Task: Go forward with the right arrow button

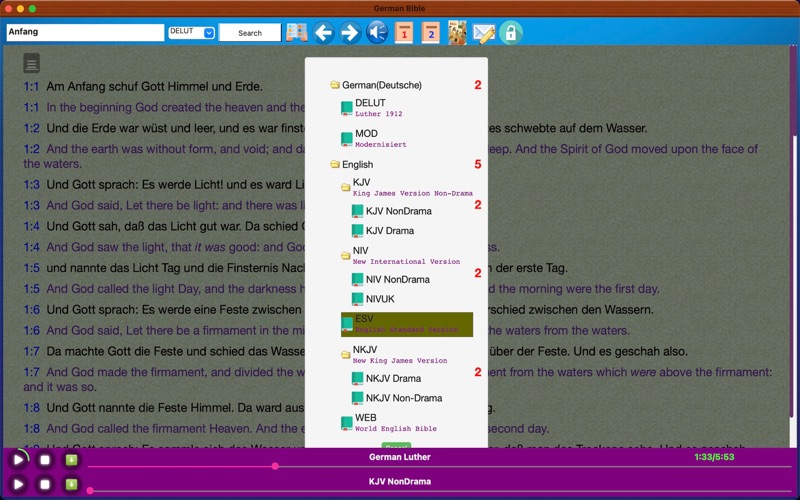Action: pos(350,33)
